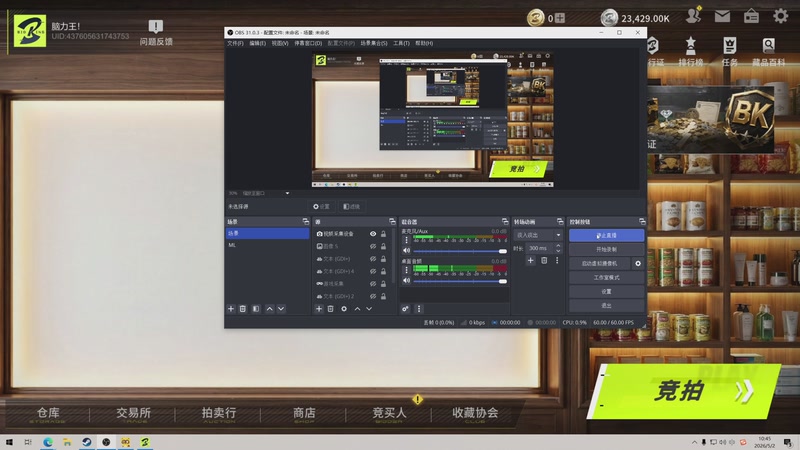Open the 工具(T) menu

tap(401, 43)
